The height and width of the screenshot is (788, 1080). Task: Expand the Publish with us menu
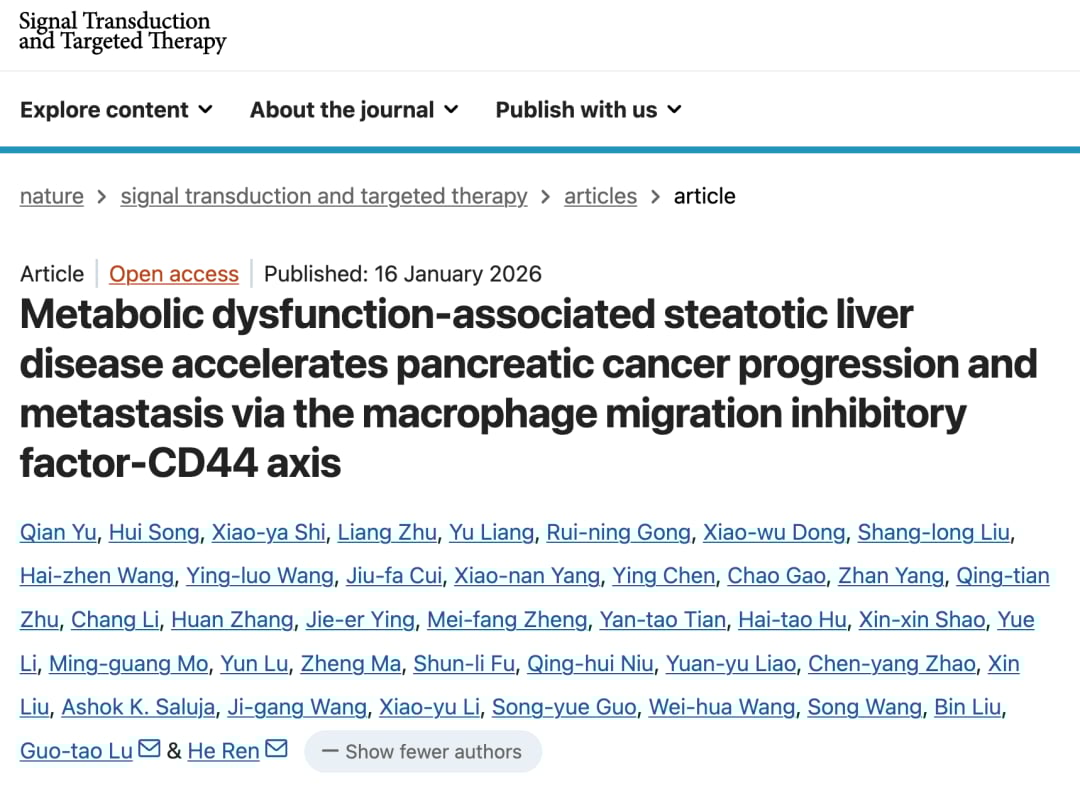[x=588, y=110]
